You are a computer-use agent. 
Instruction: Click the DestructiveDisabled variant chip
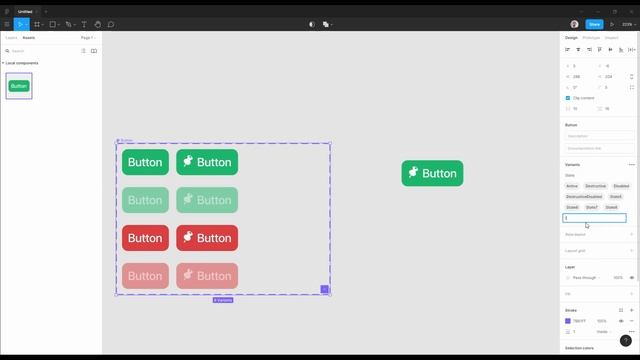(x=584, y=196)
